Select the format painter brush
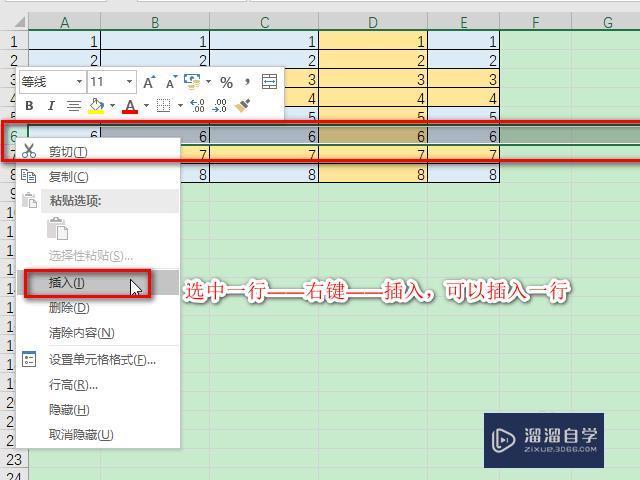640x480 pixels. coord(242,105)
